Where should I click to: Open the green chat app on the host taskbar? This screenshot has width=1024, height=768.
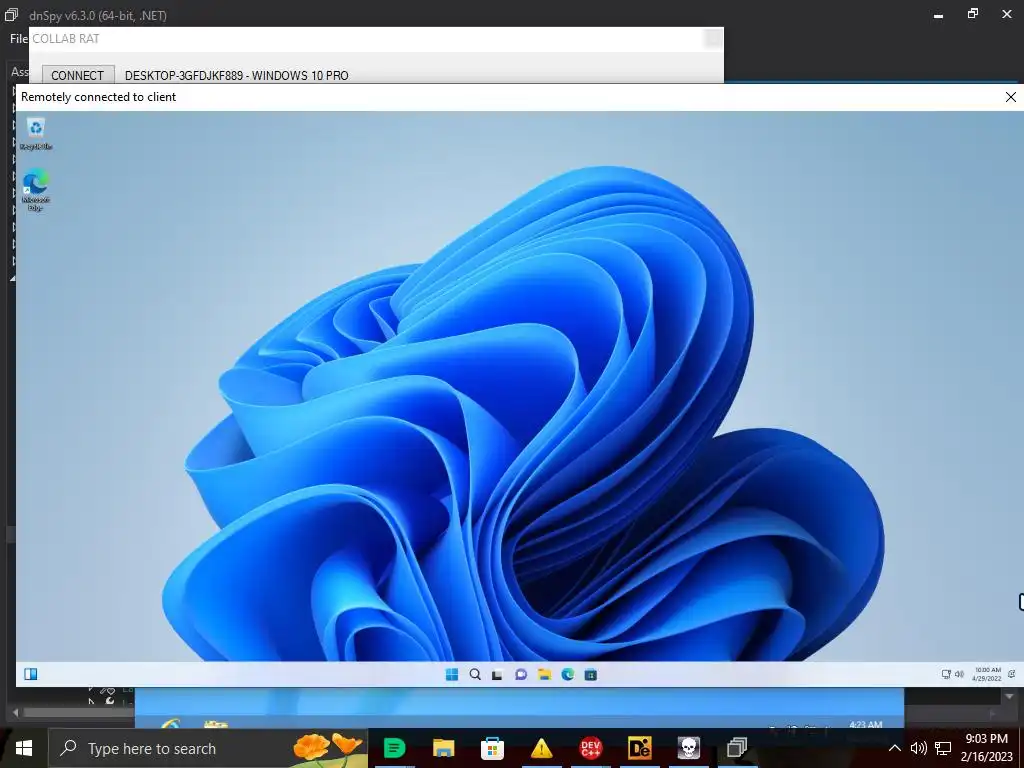394,748
